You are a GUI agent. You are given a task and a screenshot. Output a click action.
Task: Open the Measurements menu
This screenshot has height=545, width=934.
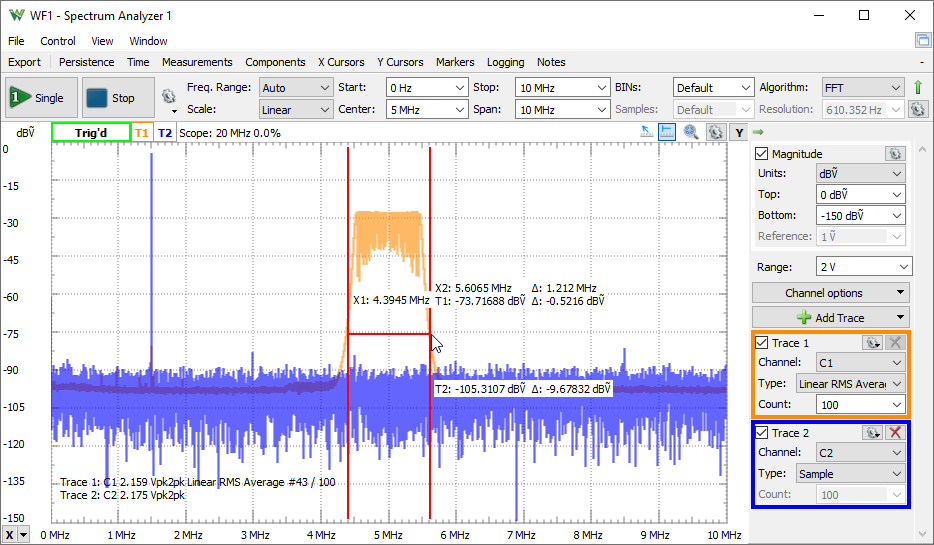point(197,62)
